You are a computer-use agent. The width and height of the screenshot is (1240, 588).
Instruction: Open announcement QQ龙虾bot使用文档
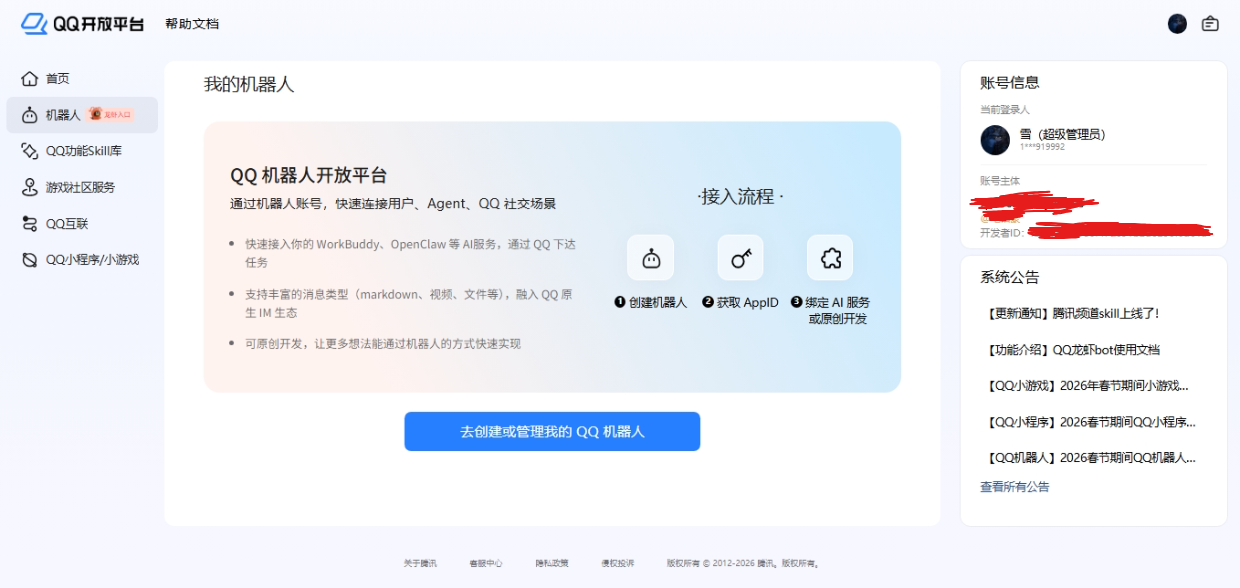1072,350
